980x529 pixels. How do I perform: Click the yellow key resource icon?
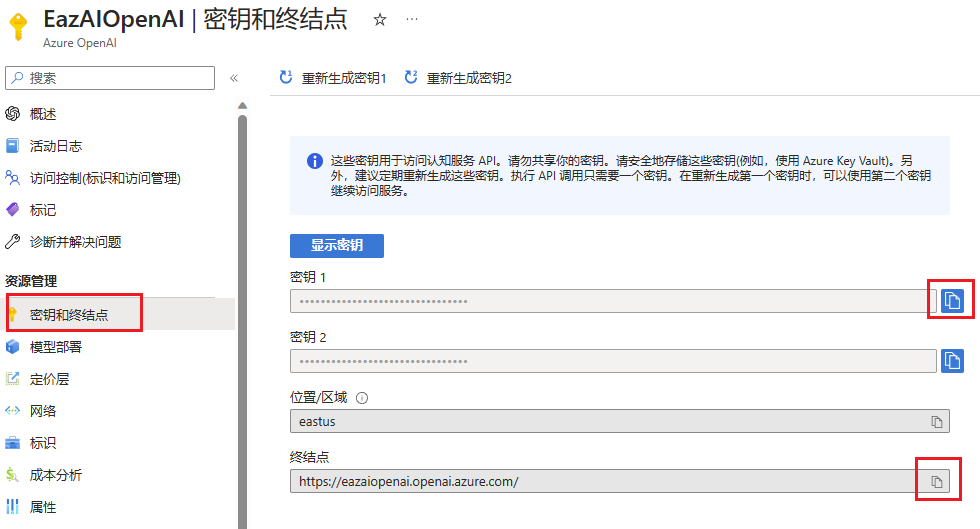[x=19, y=27]
